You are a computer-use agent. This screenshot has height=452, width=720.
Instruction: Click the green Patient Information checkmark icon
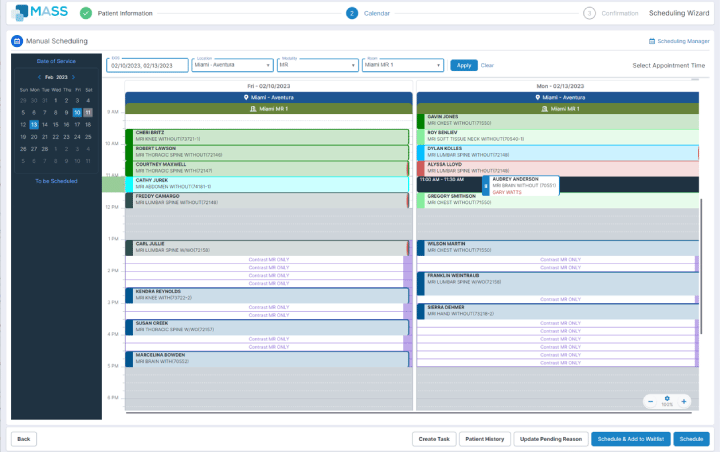pyautogui.click(x=86, y=13)
